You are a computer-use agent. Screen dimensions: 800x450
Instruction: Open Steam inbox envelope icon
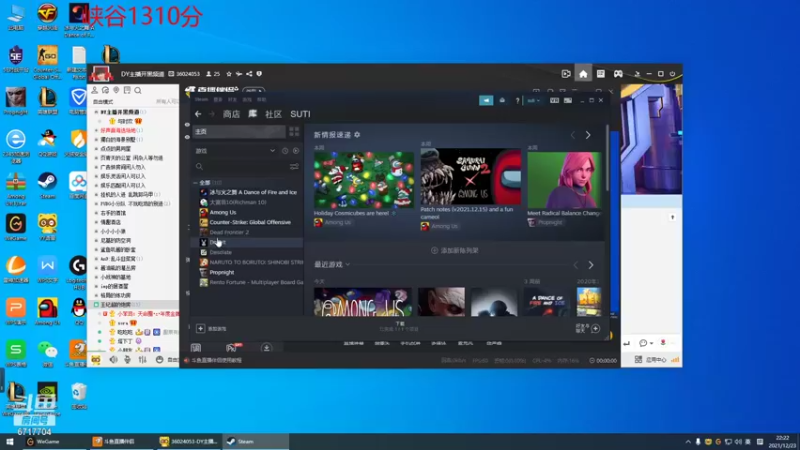pyautogui.click(x=503, y=101)
